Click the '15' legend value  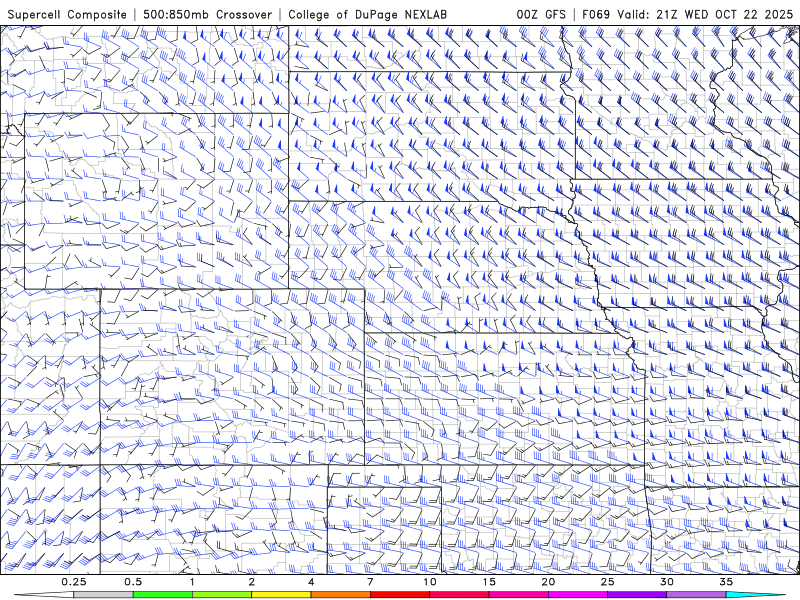coord(489,582)
